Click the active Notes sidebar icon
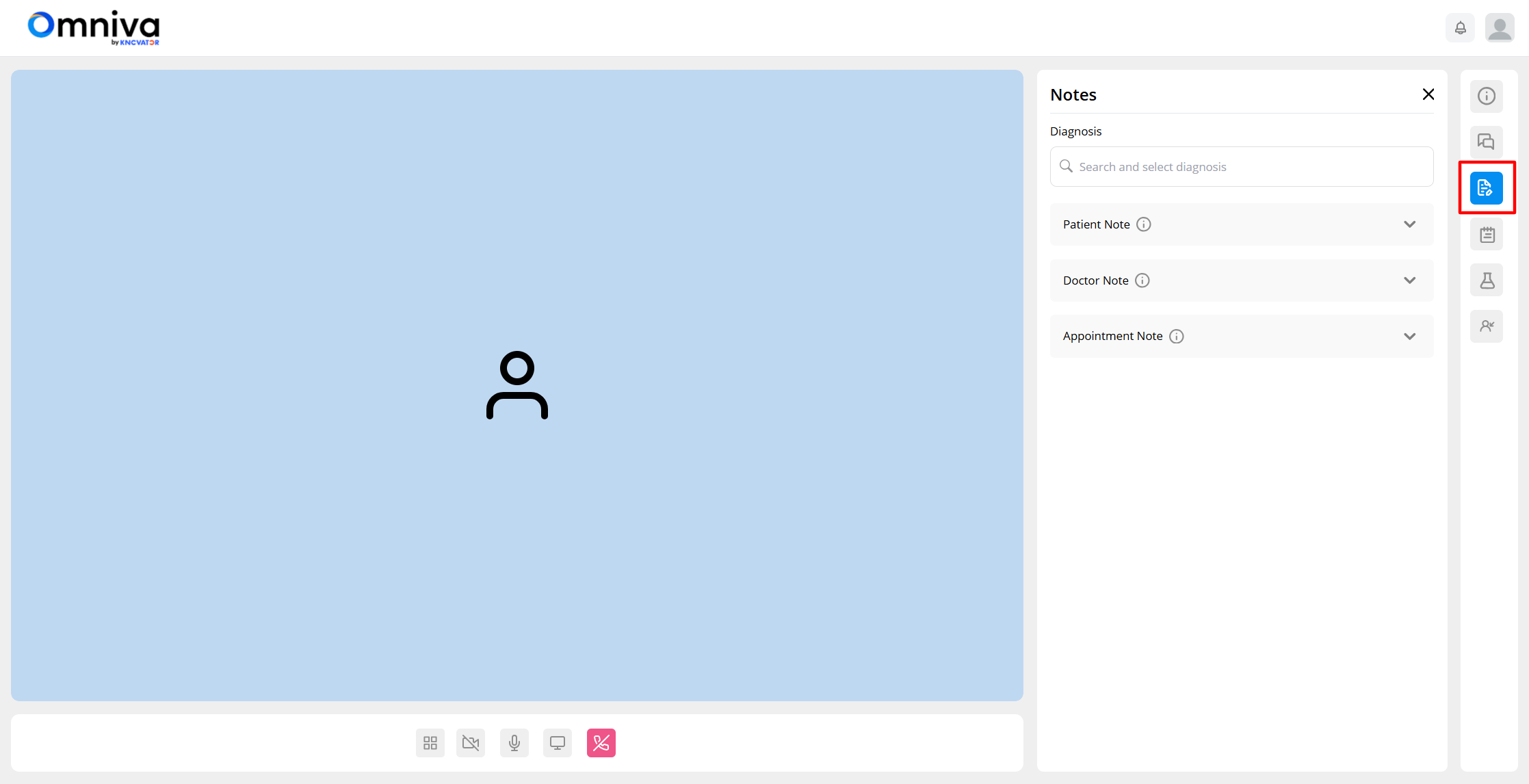Screen dimensions: 1529x784 [1486, 187]
